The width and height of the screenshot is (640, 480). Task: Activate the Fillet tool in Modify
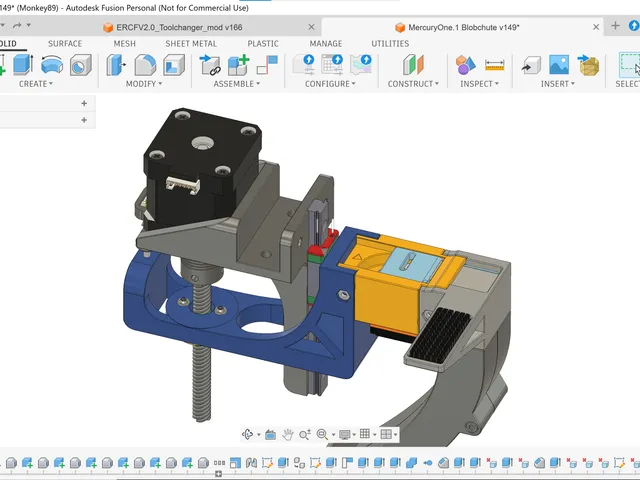145,65
